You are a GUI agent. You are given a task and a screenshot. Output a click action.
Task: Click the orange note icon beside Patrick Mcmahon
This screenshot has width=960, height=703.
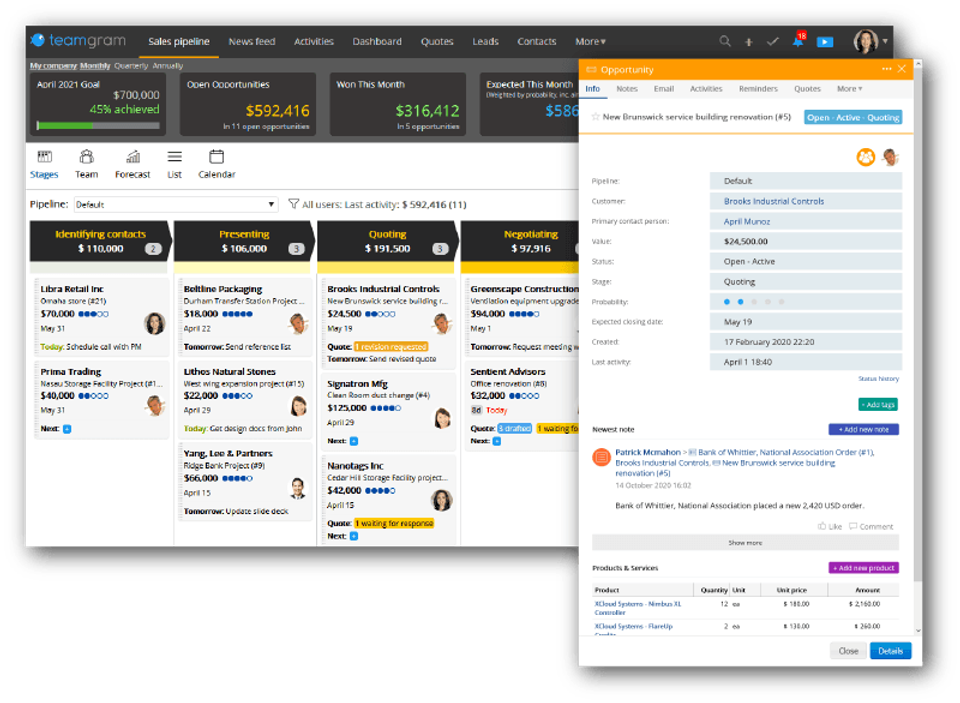coord(602,457)
